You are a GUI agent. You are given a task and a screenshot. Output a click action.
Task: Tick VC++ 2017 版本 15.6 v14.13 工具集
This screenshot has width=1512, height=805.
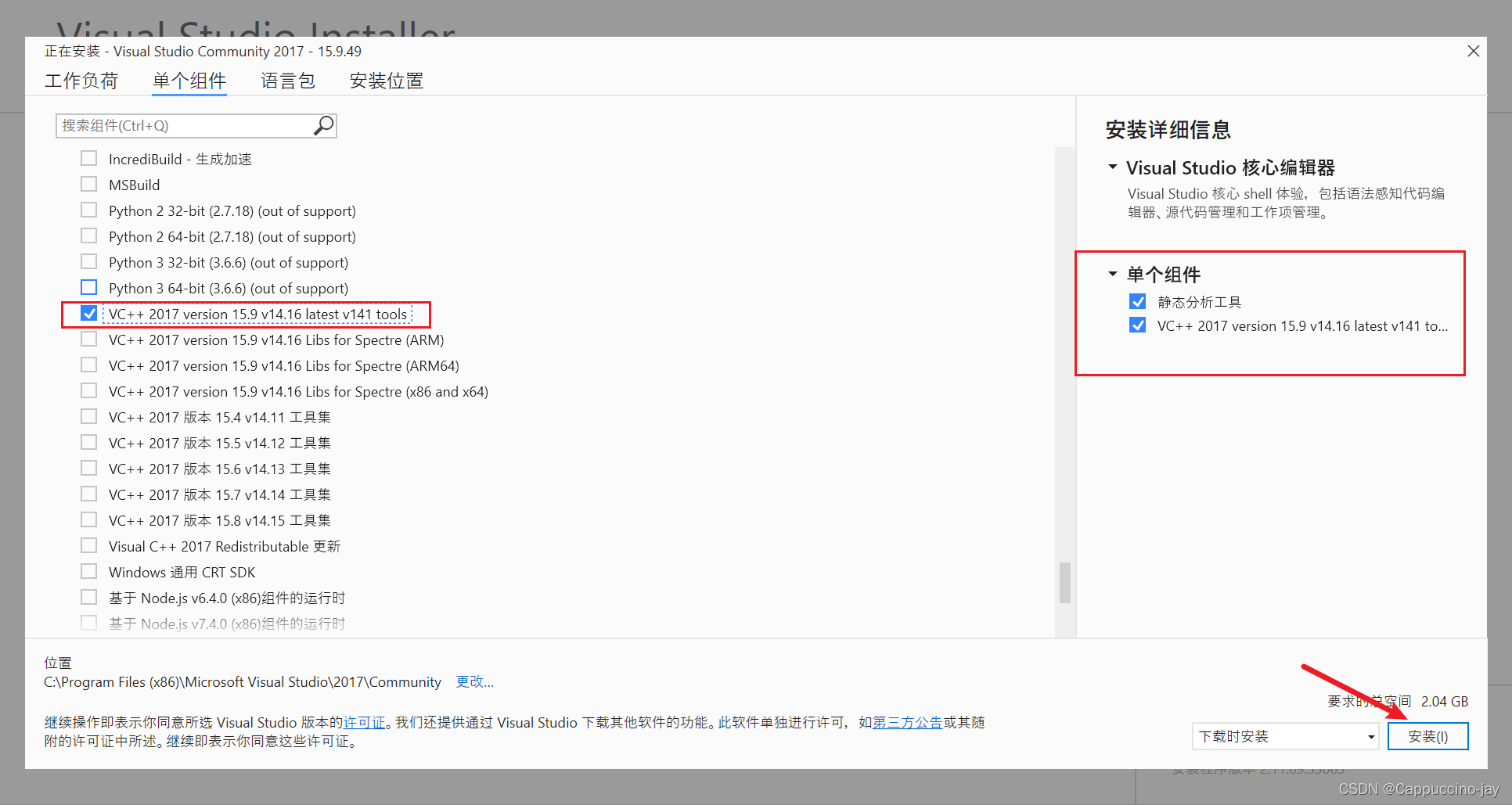tap(89, 469)
